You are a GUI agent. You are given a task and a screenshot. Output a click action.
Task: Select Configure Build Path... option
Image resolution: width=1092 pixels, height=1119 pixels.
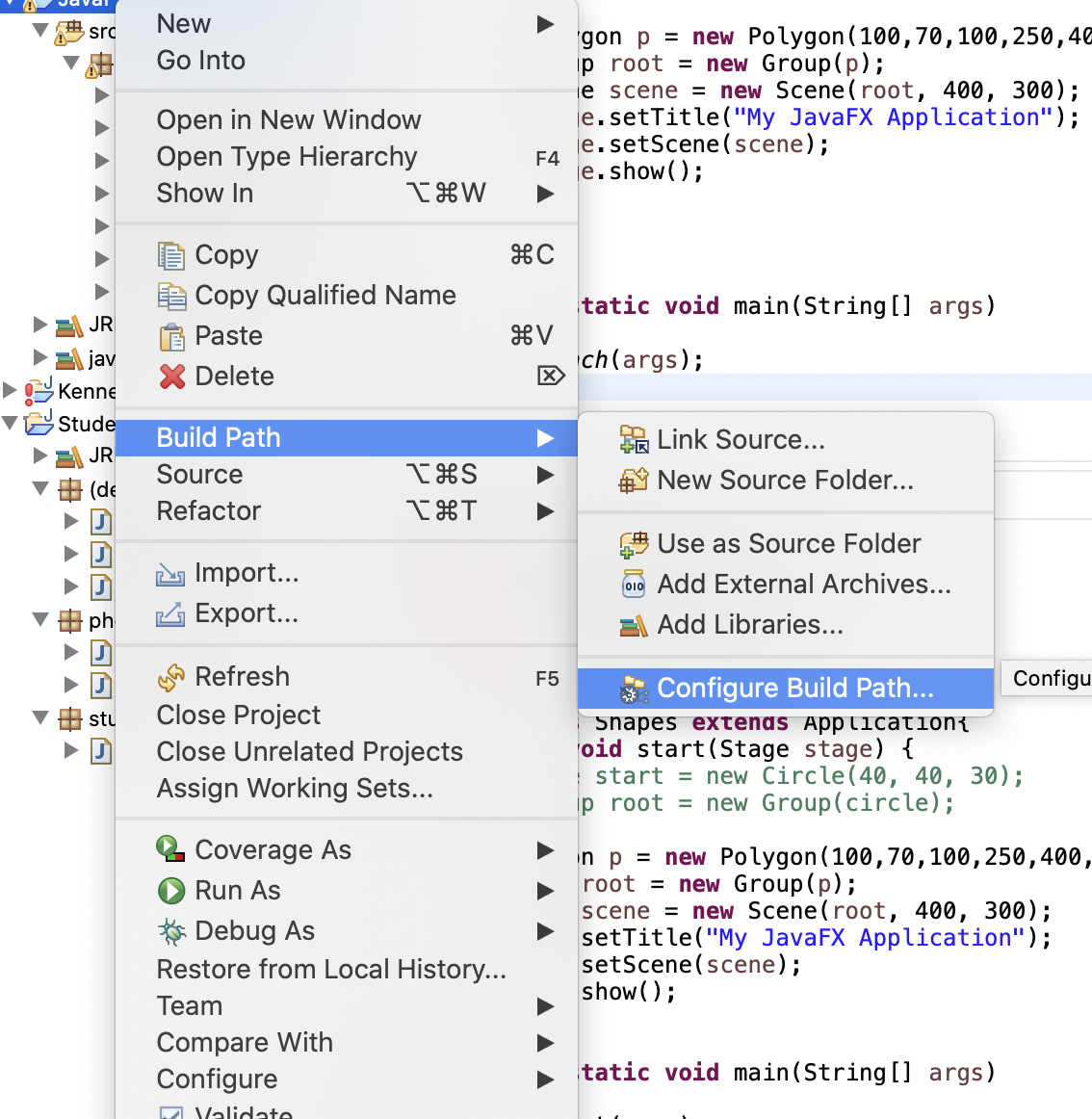tap(786, 689)
